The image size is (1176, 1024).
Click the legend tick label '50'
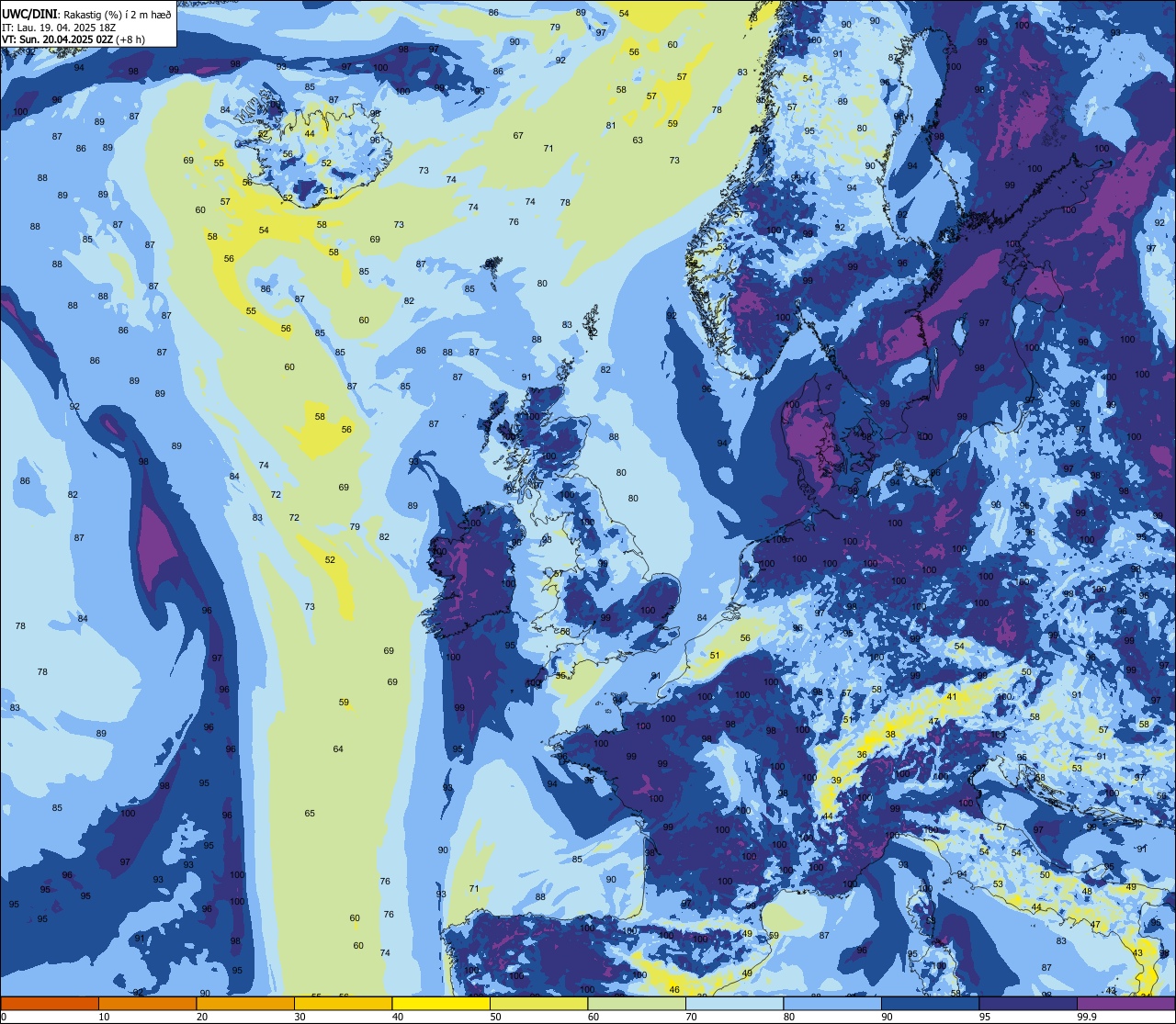[x=495, y=1017]
